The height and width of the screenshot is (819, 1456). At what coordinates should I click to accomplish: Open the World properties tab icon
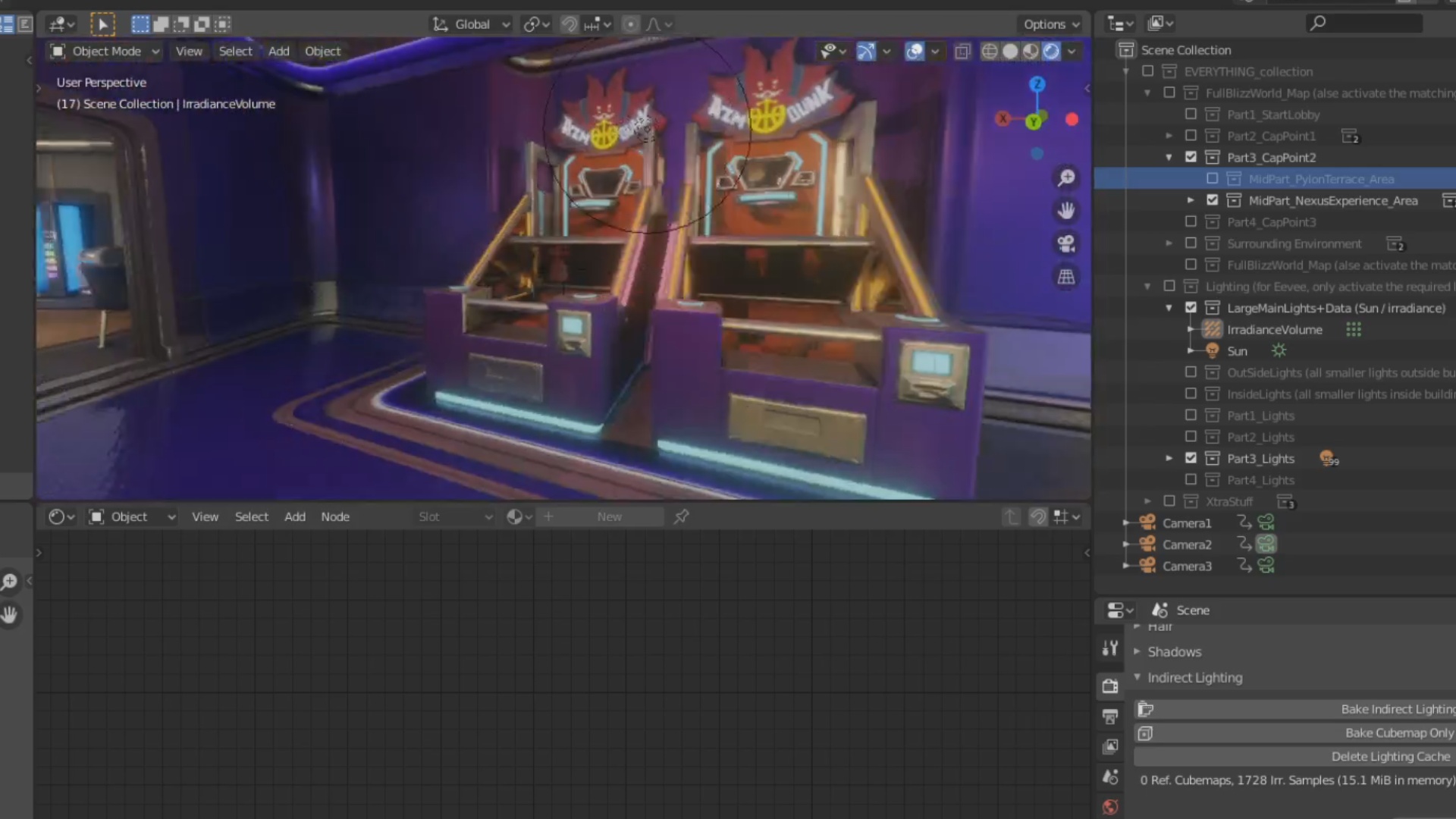1110,807
